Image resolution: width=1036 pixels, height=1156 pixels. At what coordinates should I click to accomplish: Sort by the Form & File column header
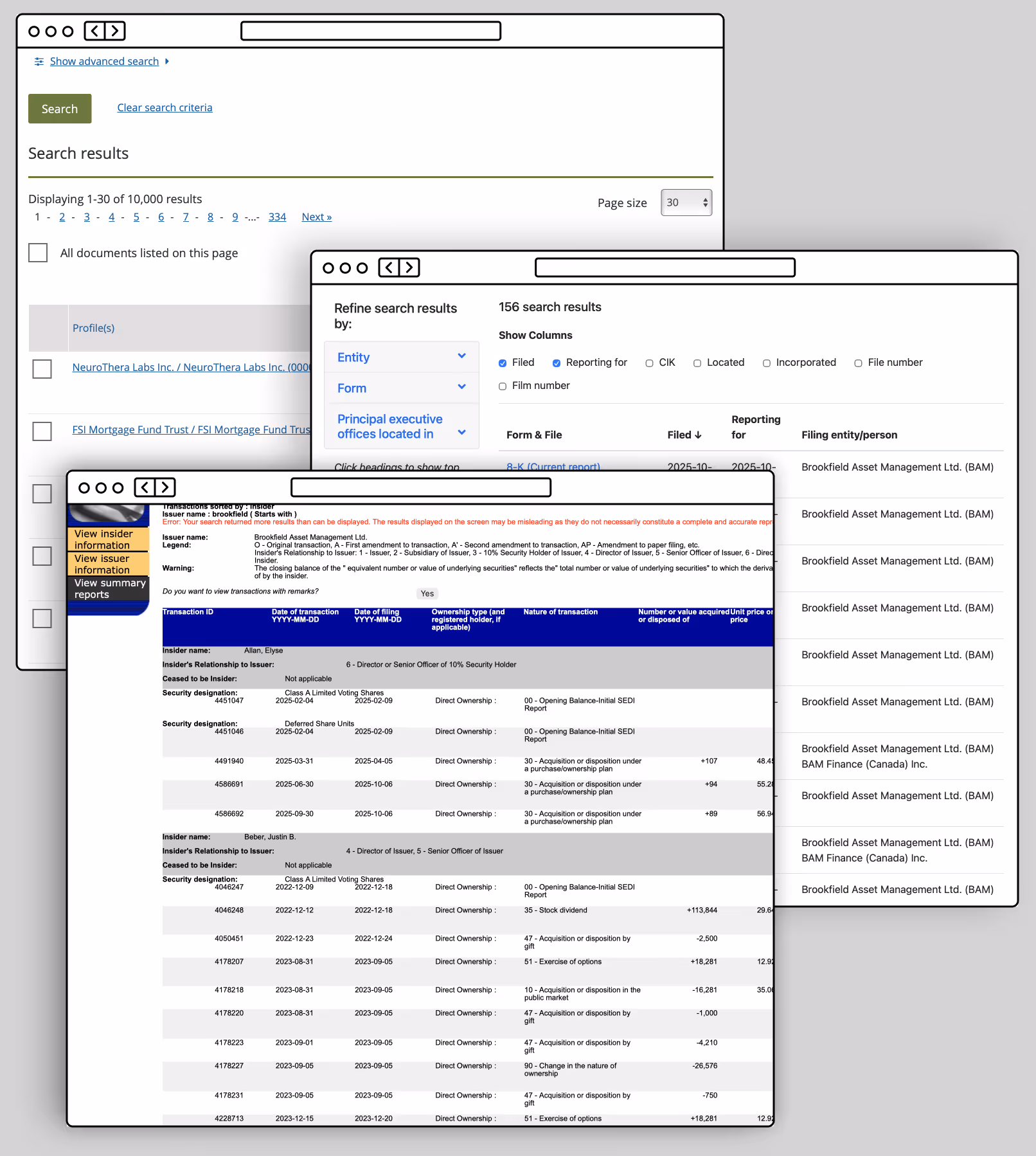point(534,435)
